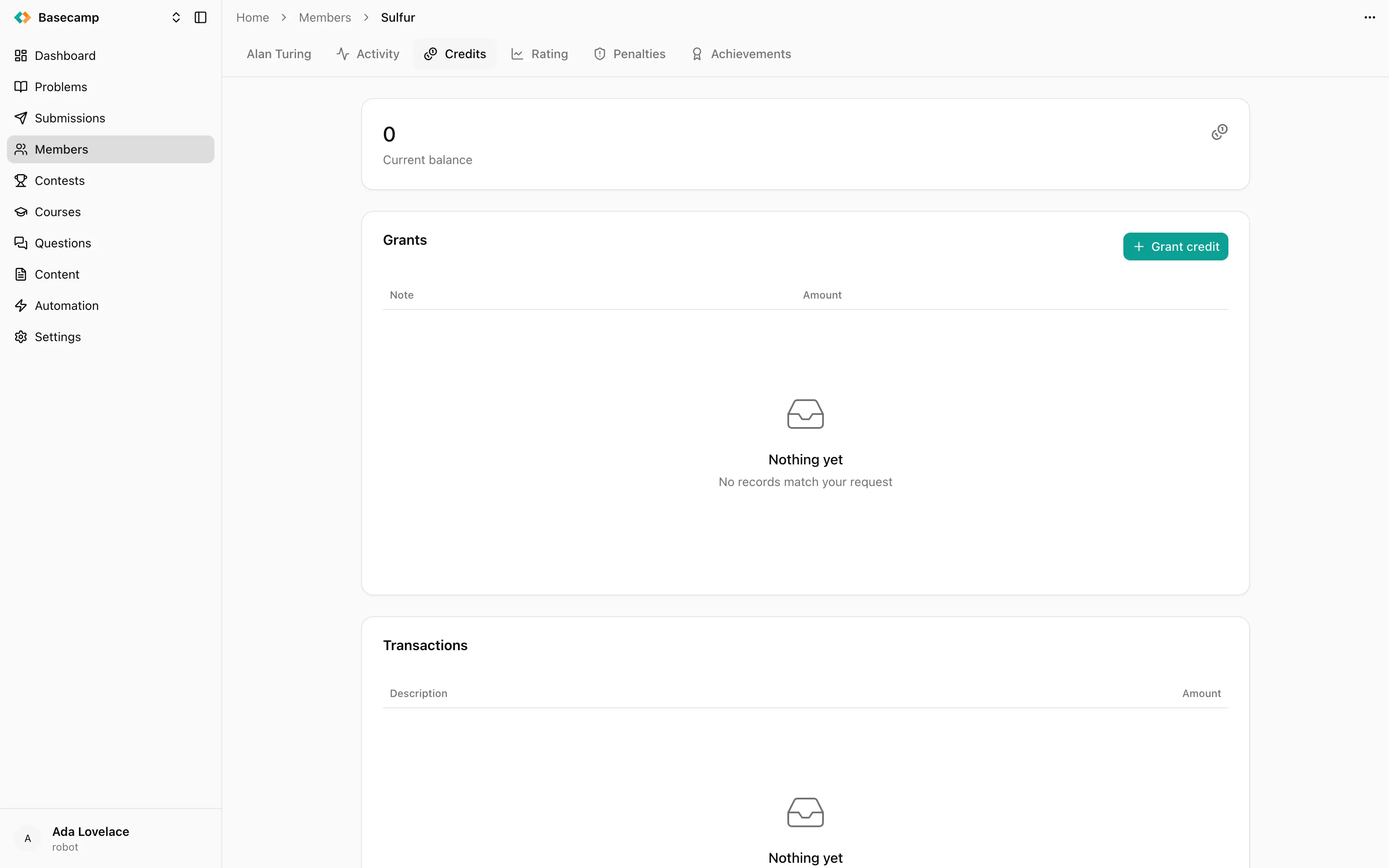
Task: Collapse the sidebar panel
Action: (200, 18)
